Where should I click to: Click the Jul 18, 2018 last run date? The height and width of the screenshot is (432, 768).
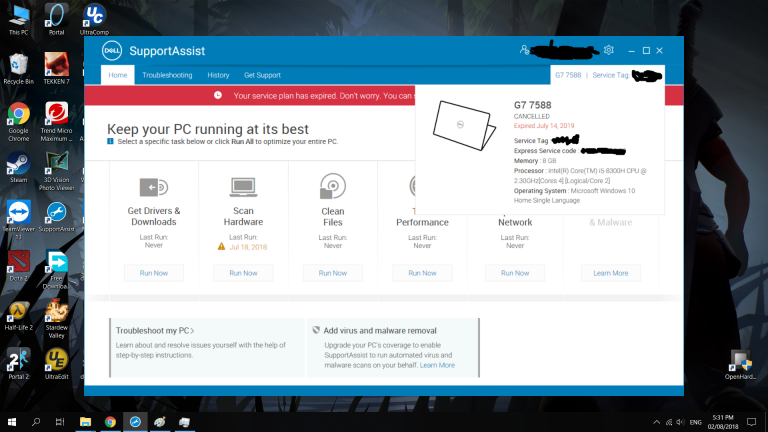click(x=248, y=247)
